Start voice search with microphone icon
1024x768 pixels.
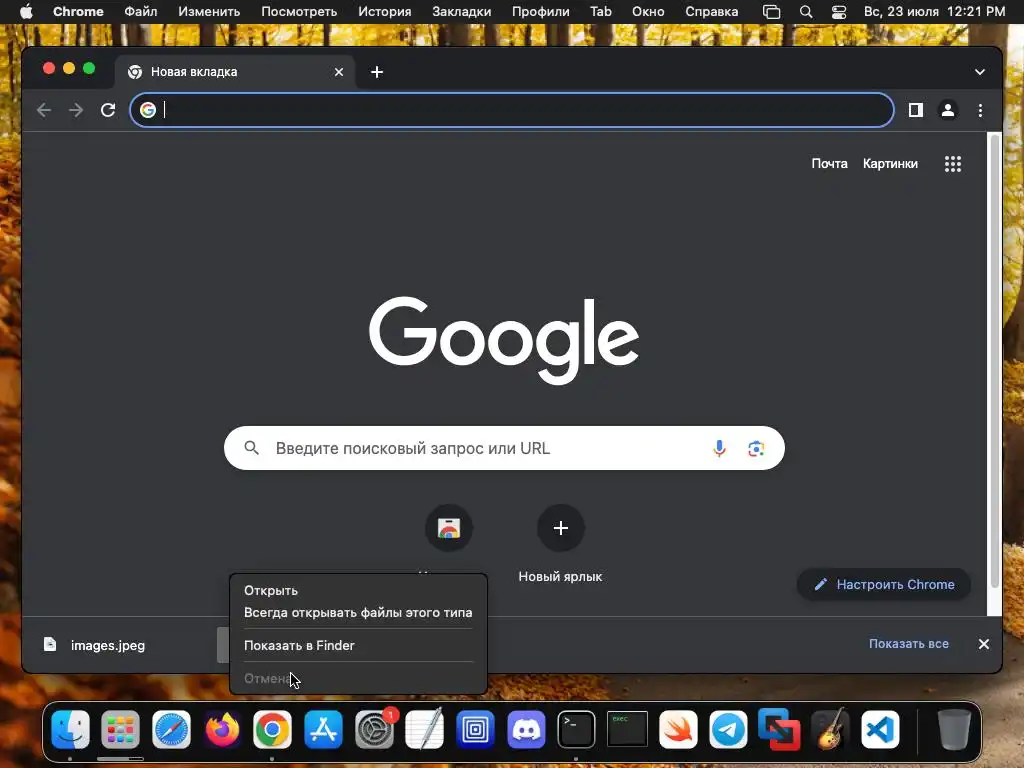pos(719,448)
